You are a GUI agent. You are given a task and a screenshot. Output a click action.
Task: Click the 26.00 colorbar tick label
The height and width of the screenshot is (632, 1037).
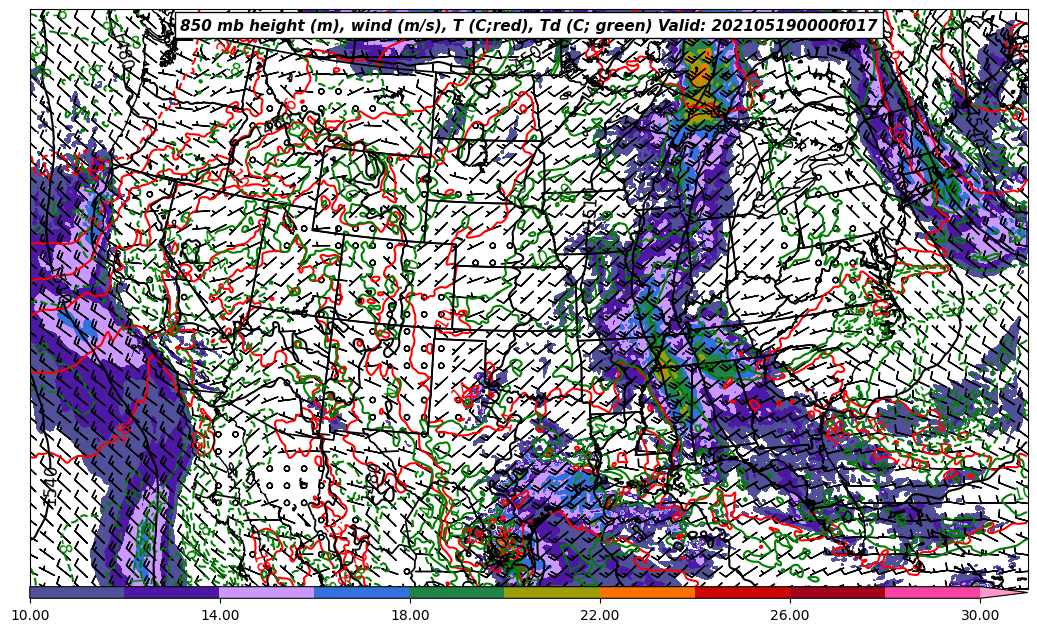point(790,615)
